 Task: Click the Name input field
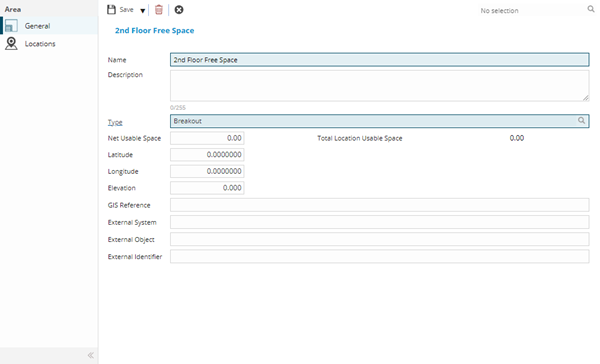(x=379, y=60)
